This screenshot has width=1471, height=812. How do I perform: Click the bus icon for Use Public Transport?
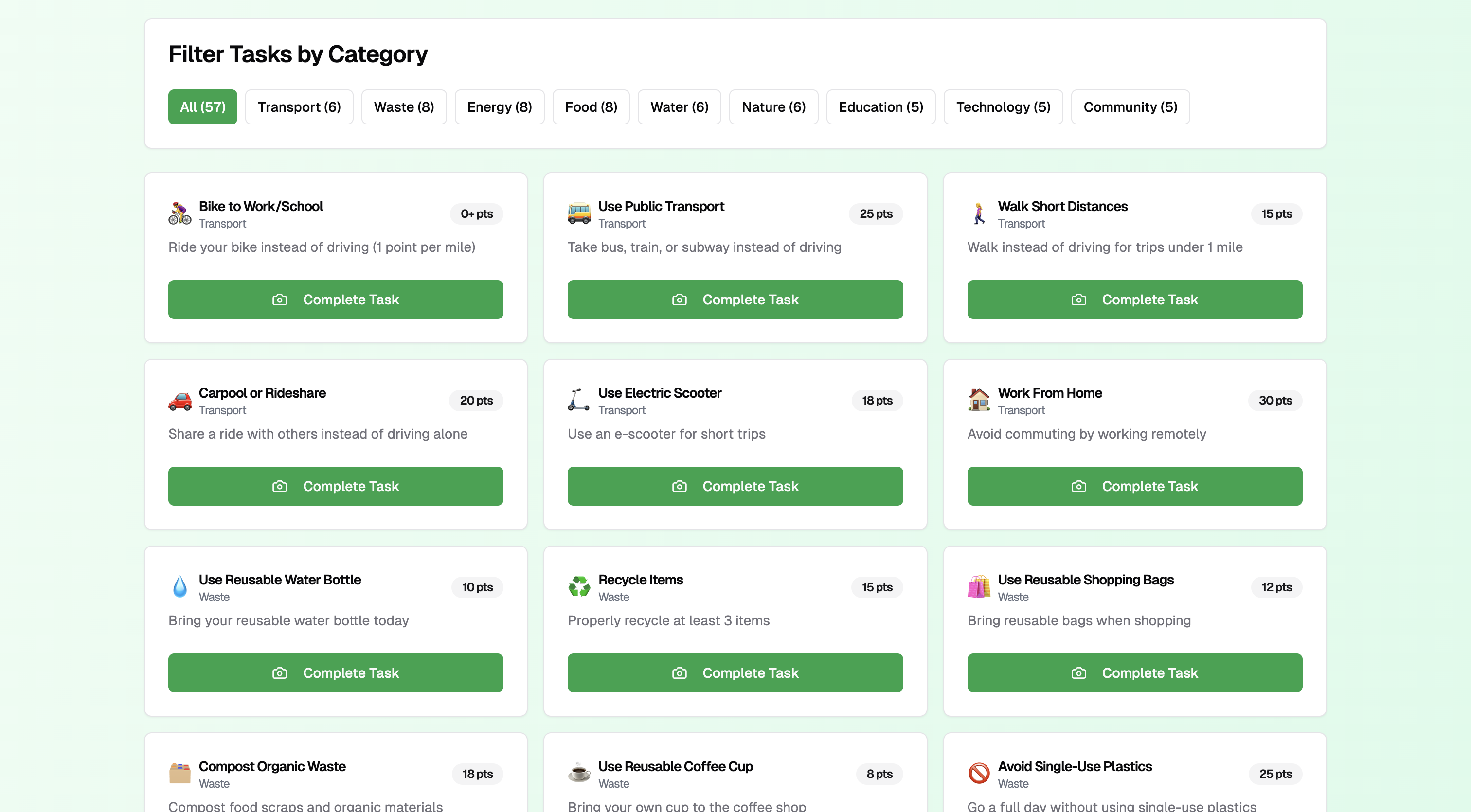coord(579,213)
